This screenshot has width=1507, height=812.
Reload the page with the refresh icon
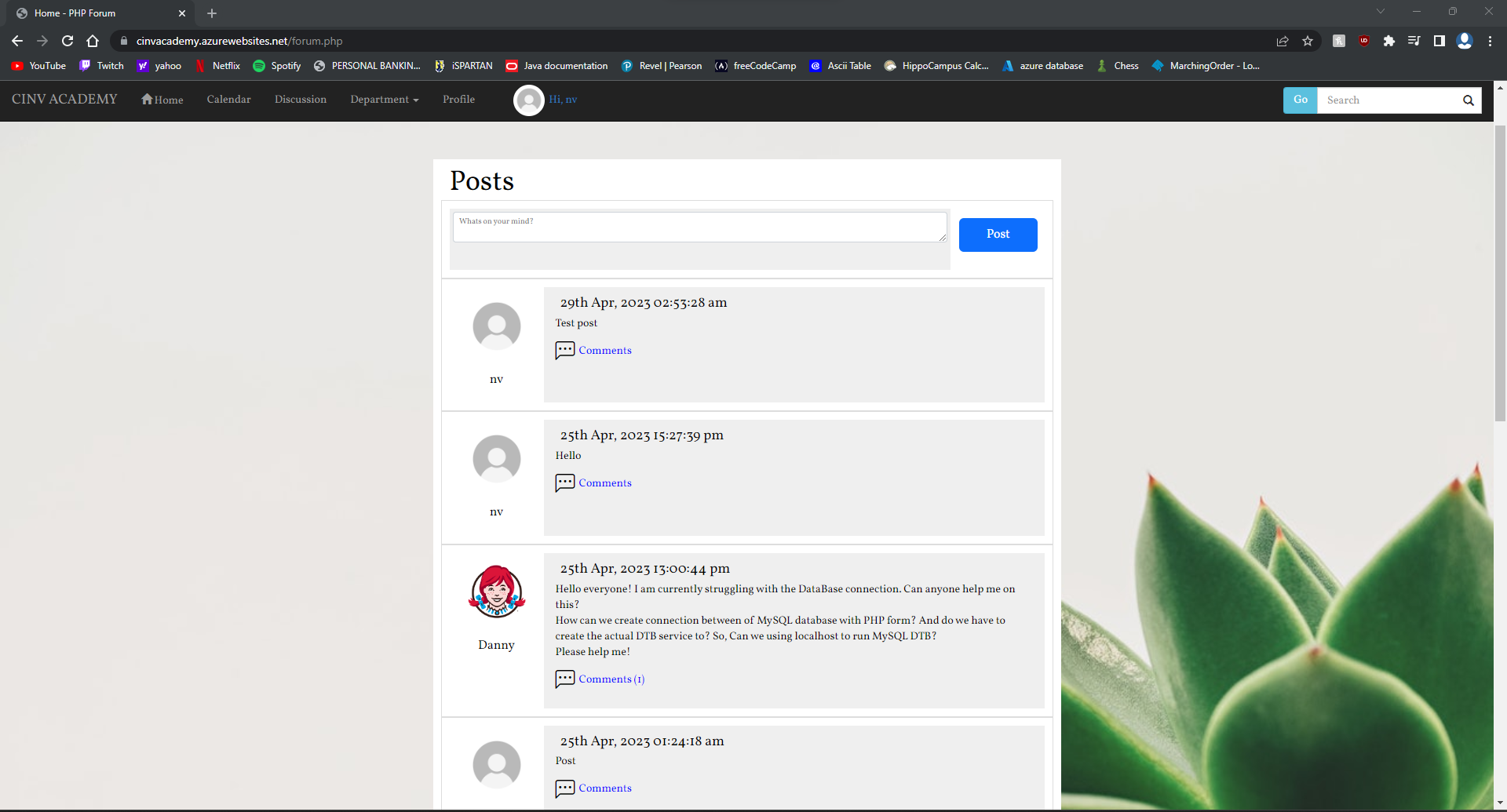pyautogui.click(x=68, y=41)
